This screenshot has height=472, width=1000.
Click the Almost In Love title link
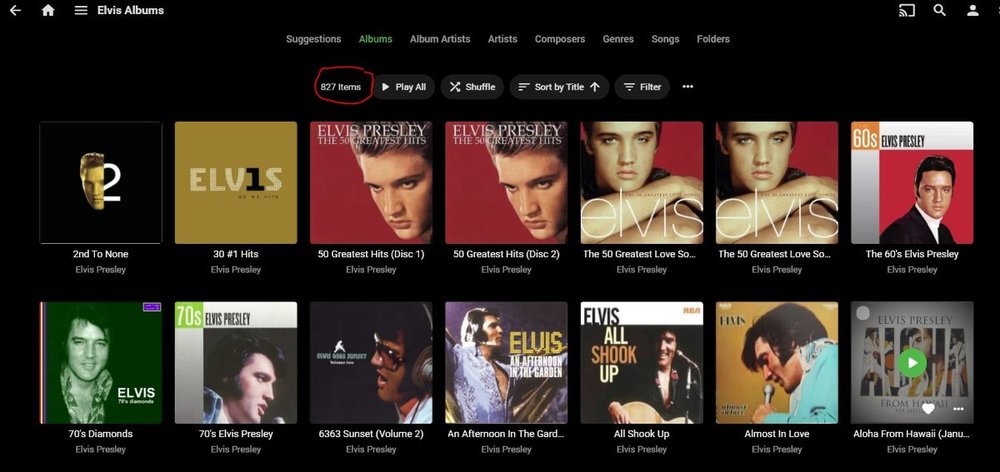[x=777, y=434]
